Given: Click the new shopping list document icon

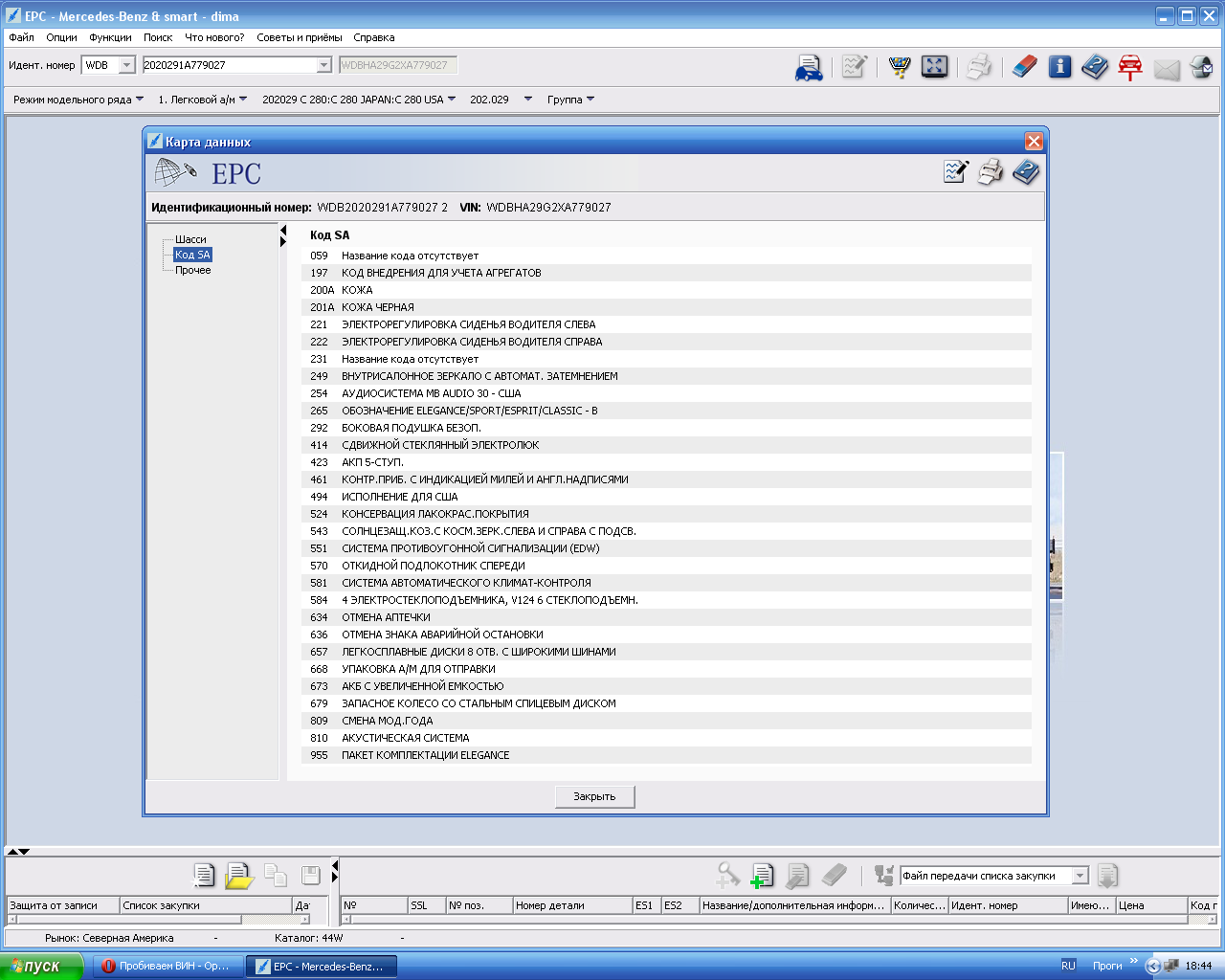Looking at the screenshot, I should point(203,875).
